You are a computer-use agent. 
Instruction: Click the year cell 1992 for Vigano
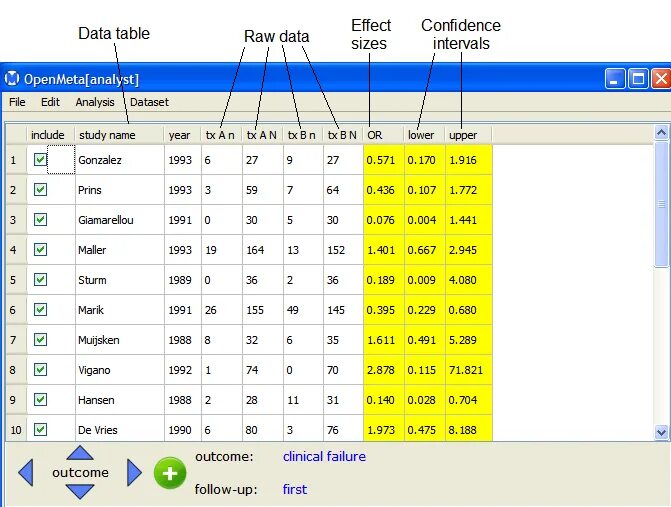(183, 370)
